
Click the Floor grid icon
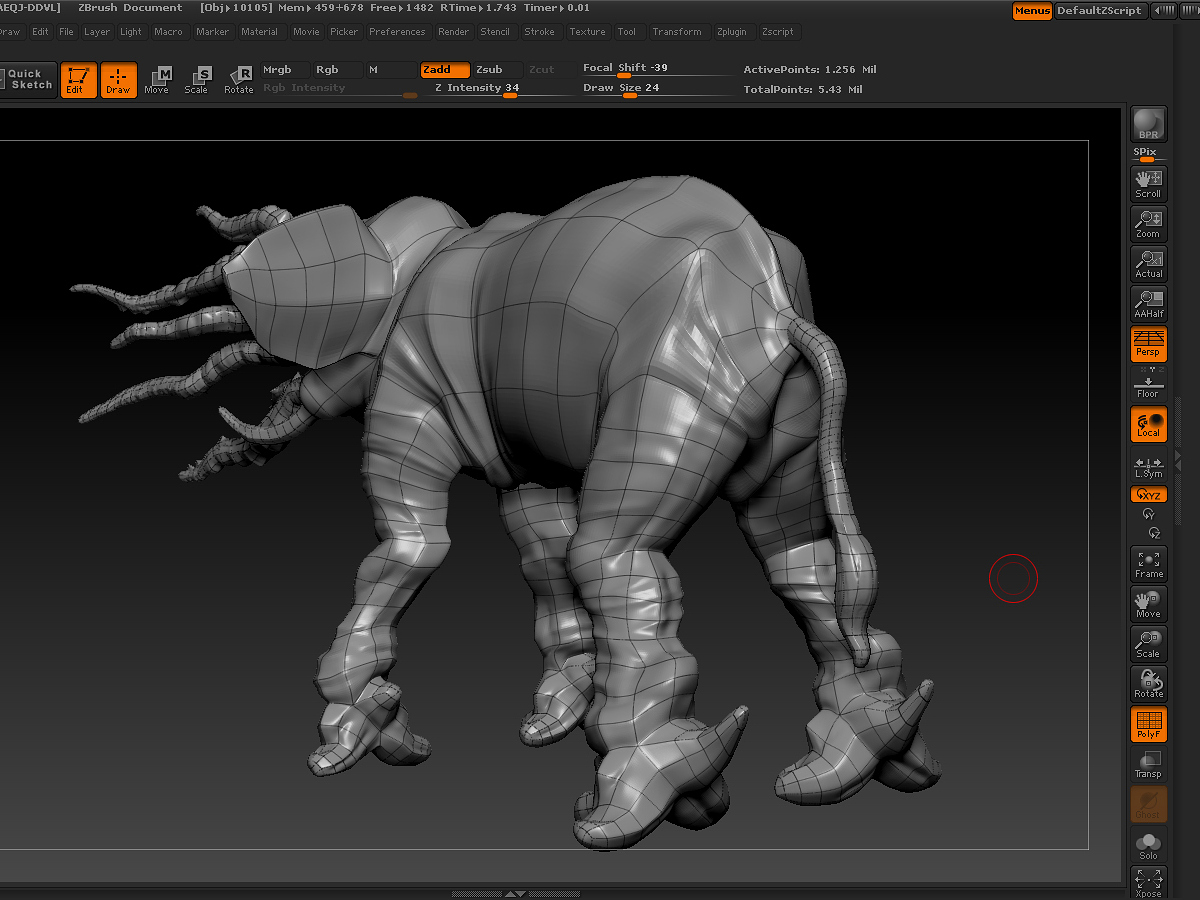tap(1149, 385)
